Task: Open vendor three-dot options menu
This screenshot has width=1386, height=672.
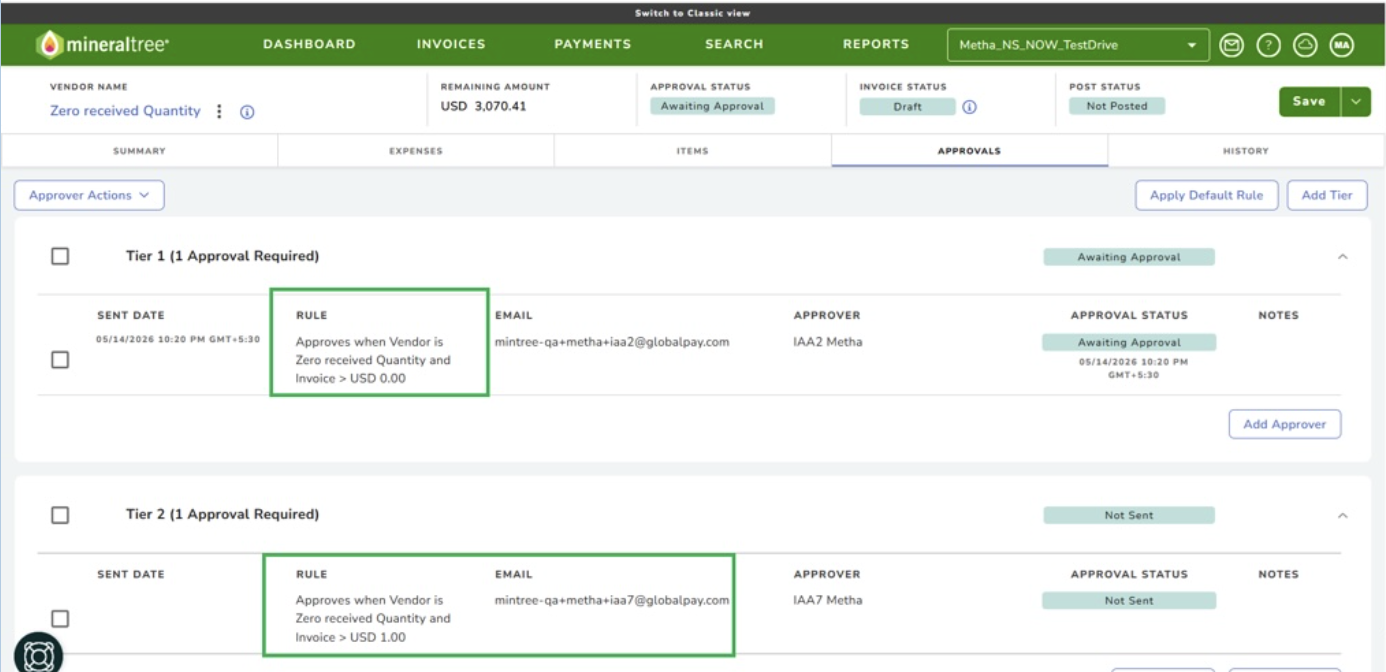Action: tap(219, 111)
